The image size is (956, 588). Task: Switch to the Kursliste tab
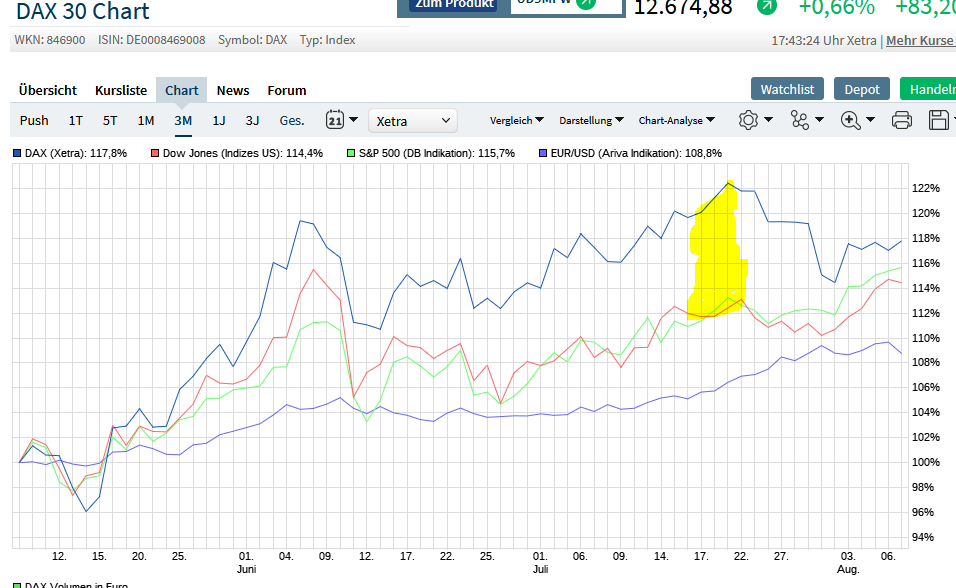[121, 90]
